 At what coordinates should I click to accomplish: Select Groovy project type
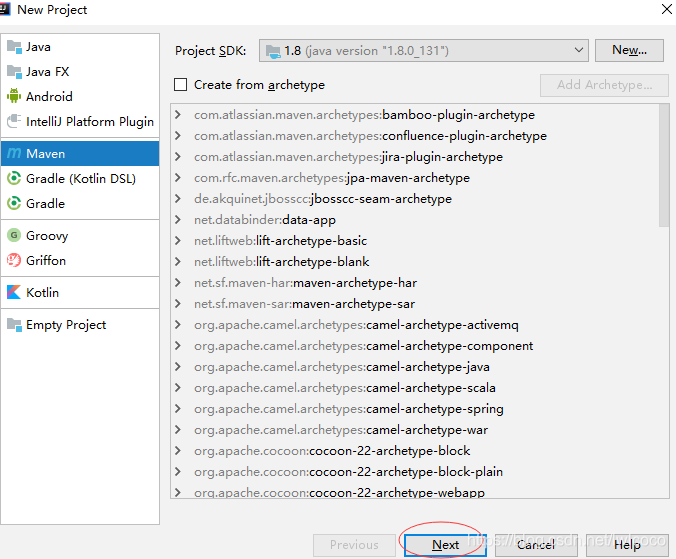(80, 236)
